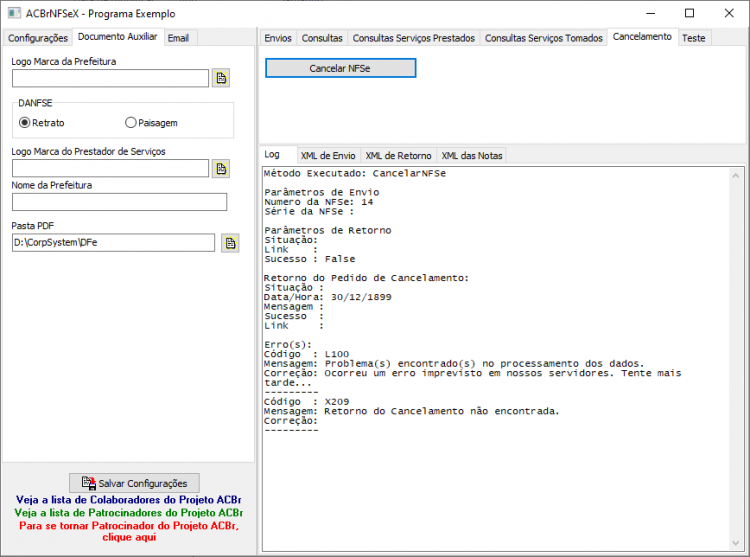Click the 'Código : L100' log line
This screenshot has height=557, width=750.
(x=307, y=354)
